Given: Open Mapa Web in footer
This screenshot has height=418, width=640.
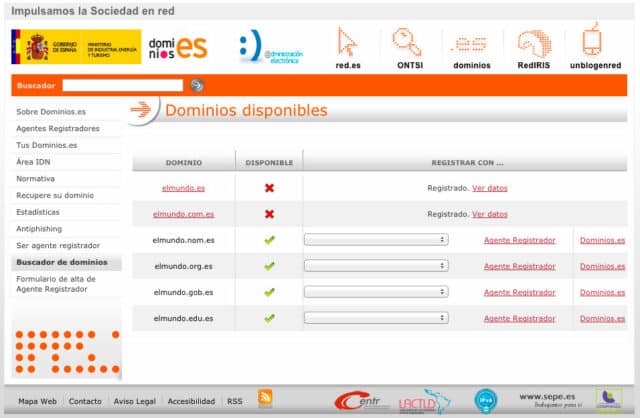Looking at the screenshot, I should coord(37,401).
